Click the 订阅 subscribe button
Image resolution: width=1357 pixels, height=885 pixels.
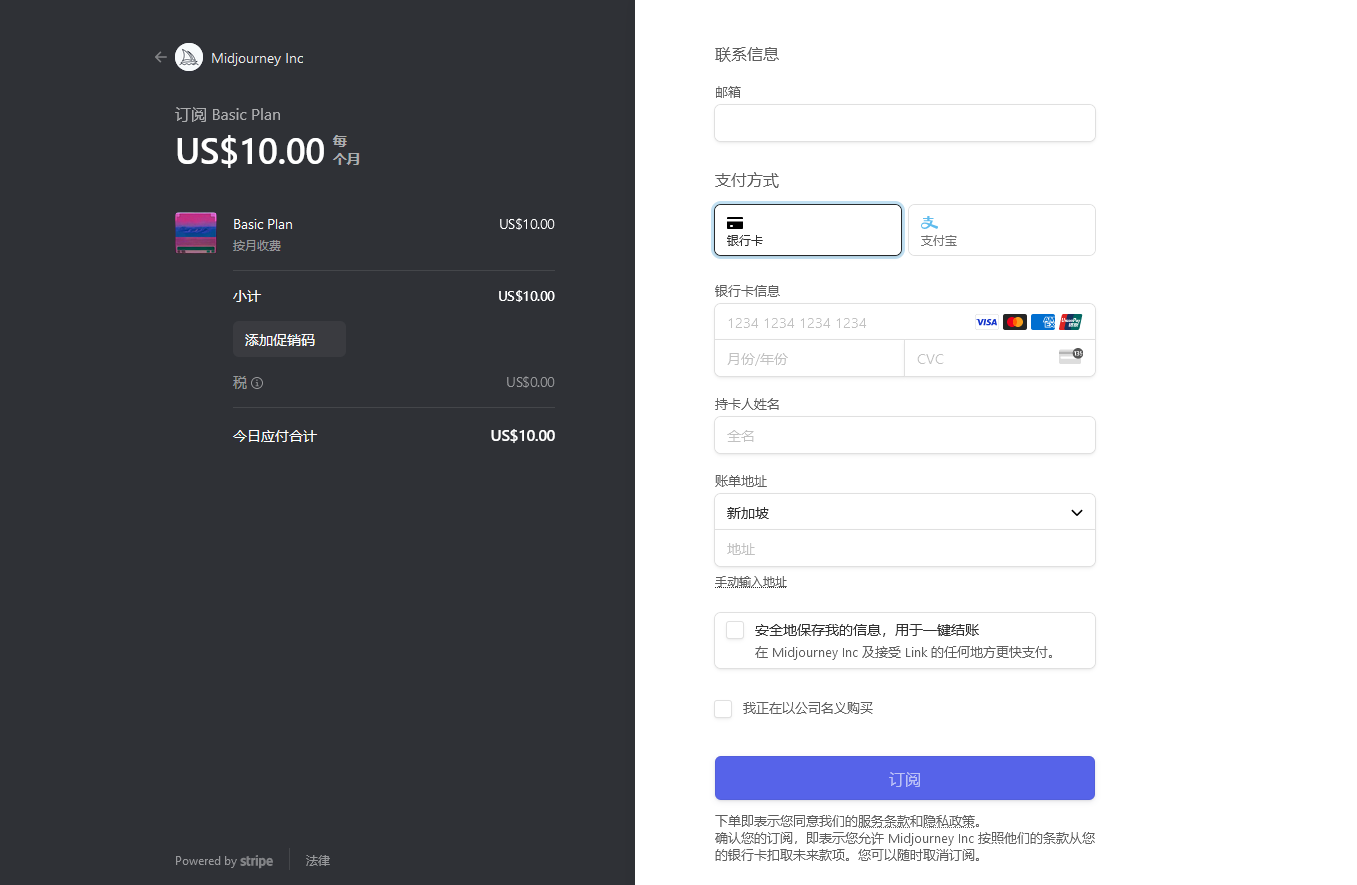tap(905, 778)
